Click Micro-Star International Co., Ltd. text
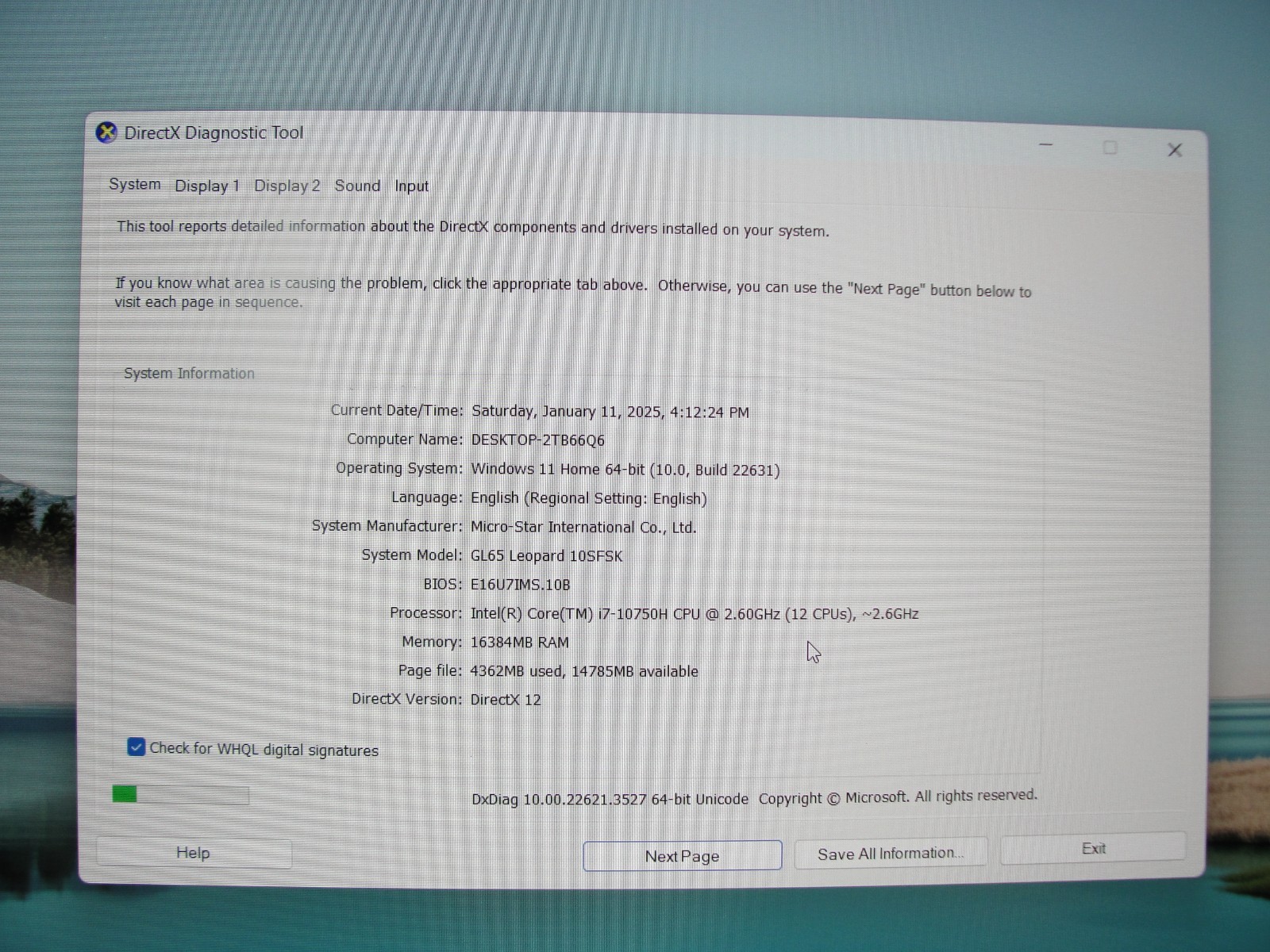This screenshot has height=952, width=1270. point(583,528)
